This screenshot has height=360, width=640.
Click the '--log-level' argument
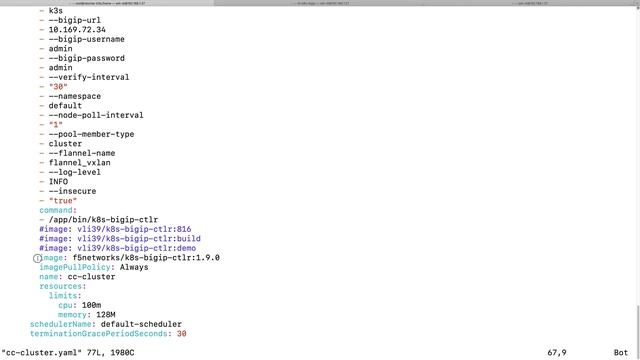click(x=75, y=172)
